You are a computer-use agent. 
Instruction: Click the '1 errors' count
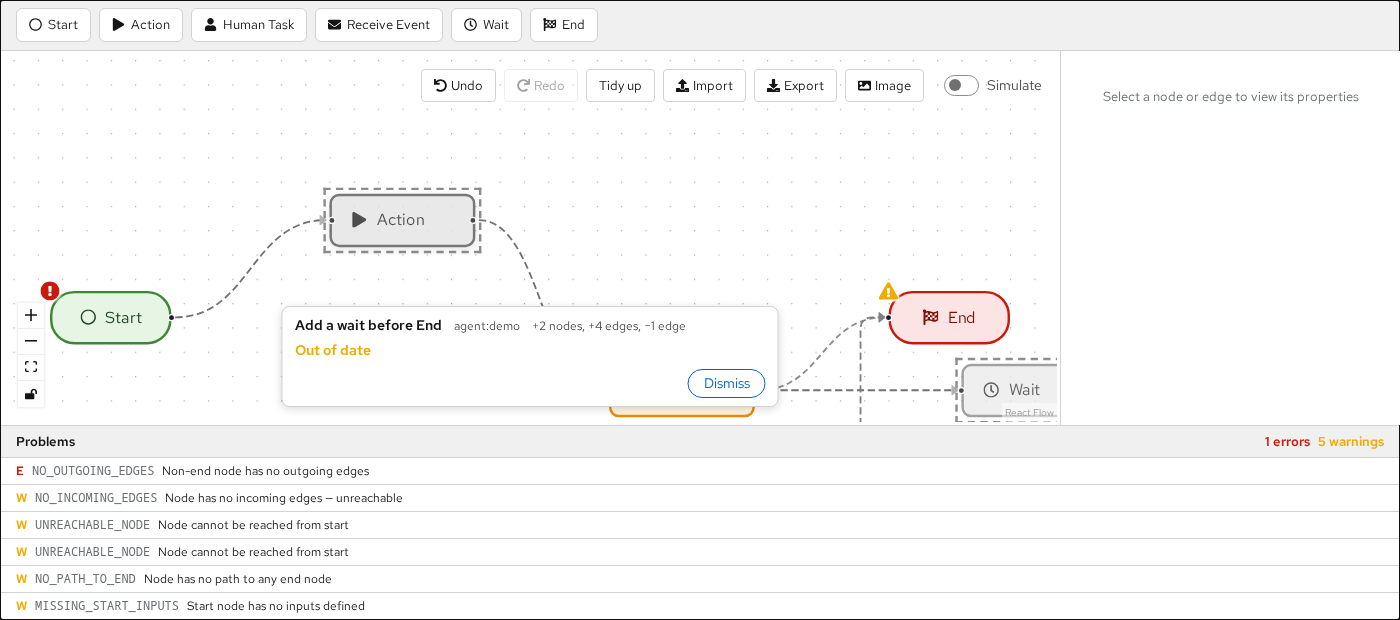click(1287, 442)
